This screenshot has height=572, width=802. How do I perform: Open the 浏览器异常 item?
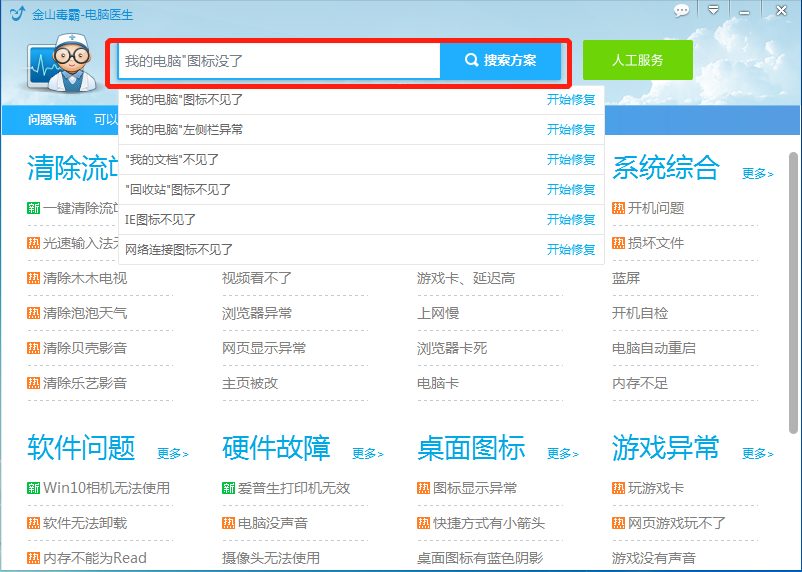[x=257, y=313]
